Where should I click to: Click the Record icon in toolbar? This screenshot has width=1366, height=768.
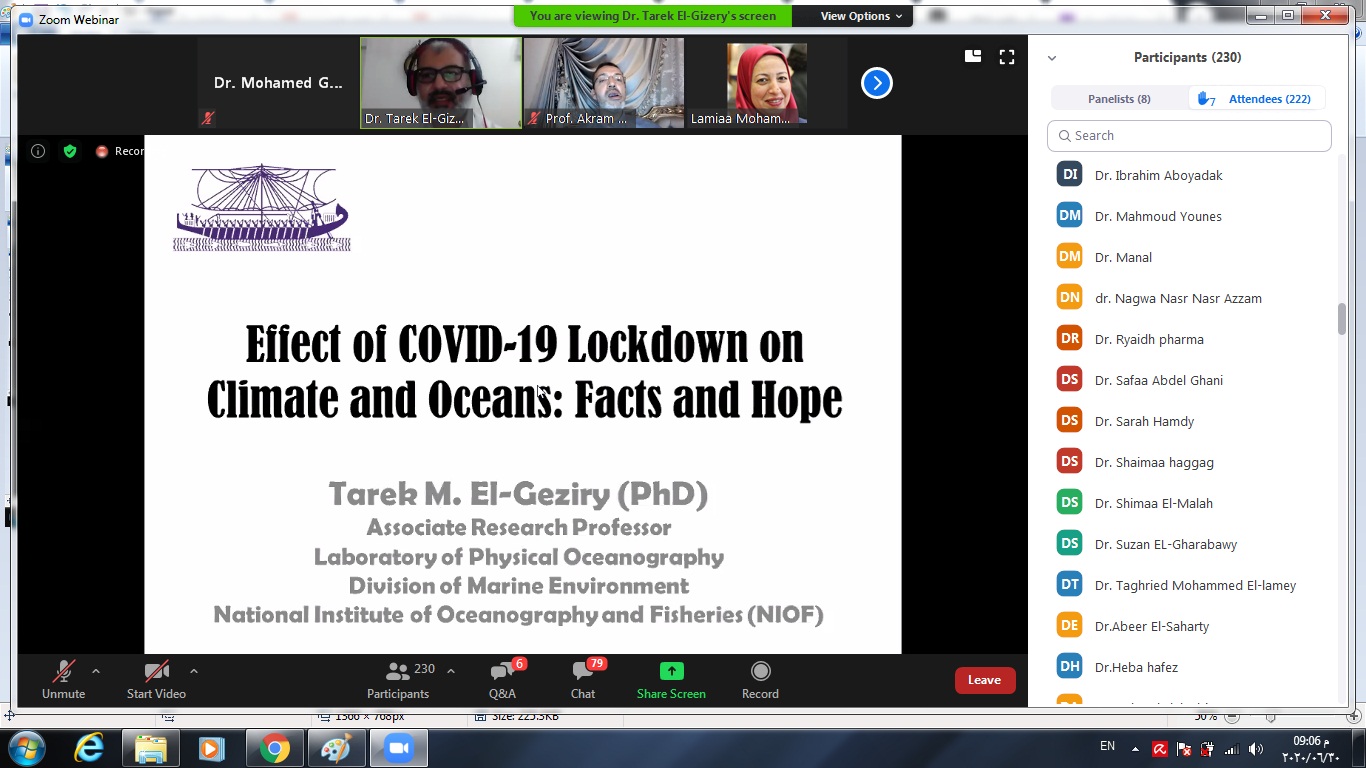click(760, 672)
